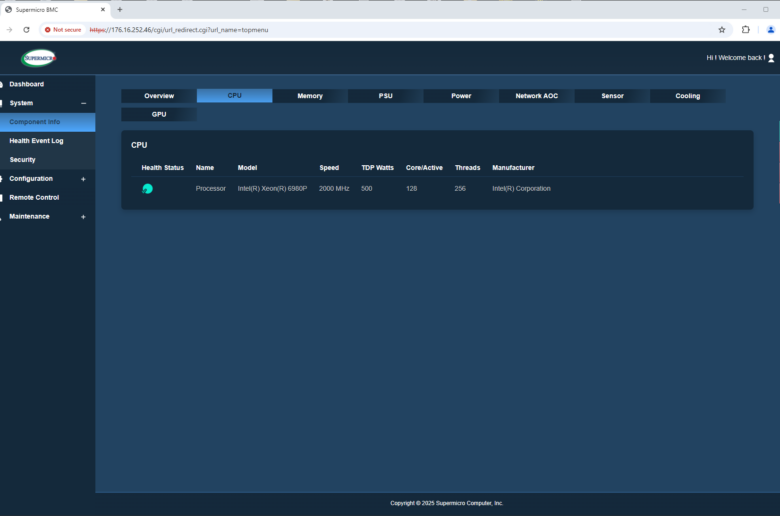Open the user profile icon beside Welcome back

(771, 58)
